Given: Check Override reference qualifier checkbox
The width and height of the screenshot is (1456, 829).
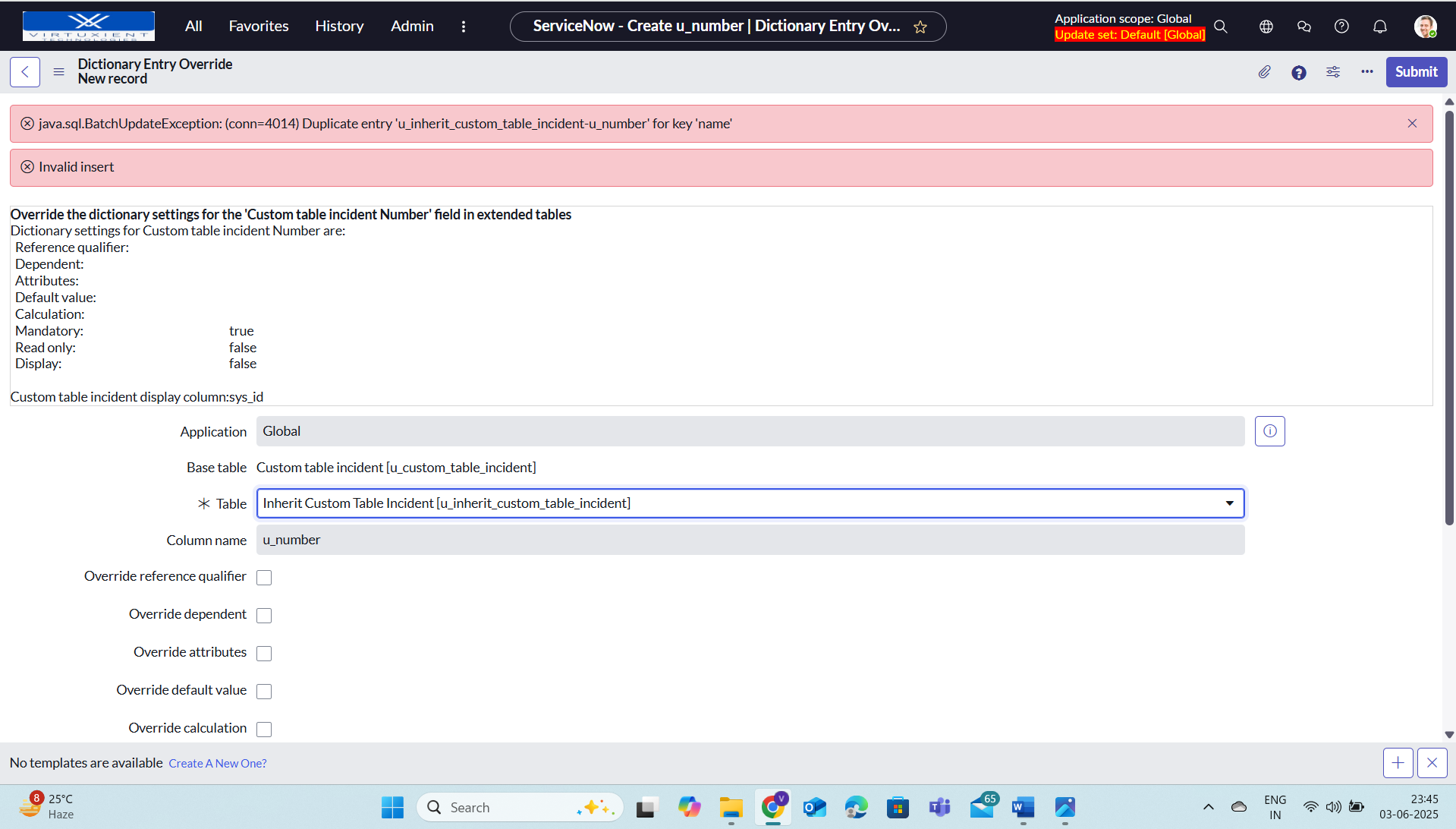Looking at the screenshot, I should [x=264, y=578].
